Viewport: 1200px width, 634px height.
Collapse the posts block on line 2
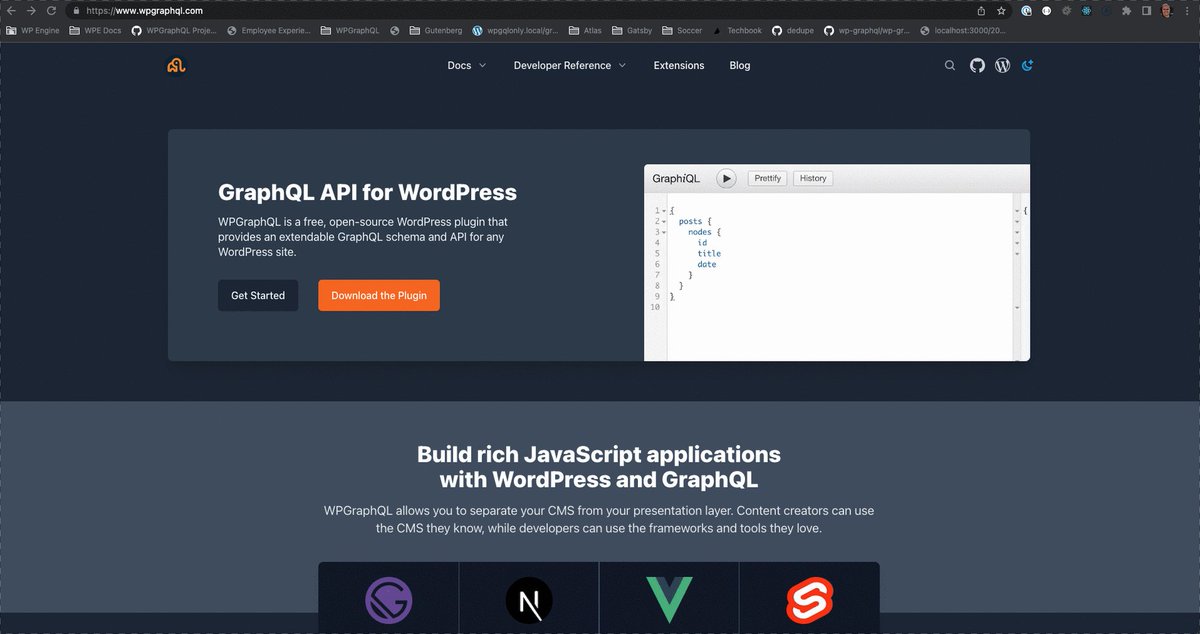(x=663, y=222)
